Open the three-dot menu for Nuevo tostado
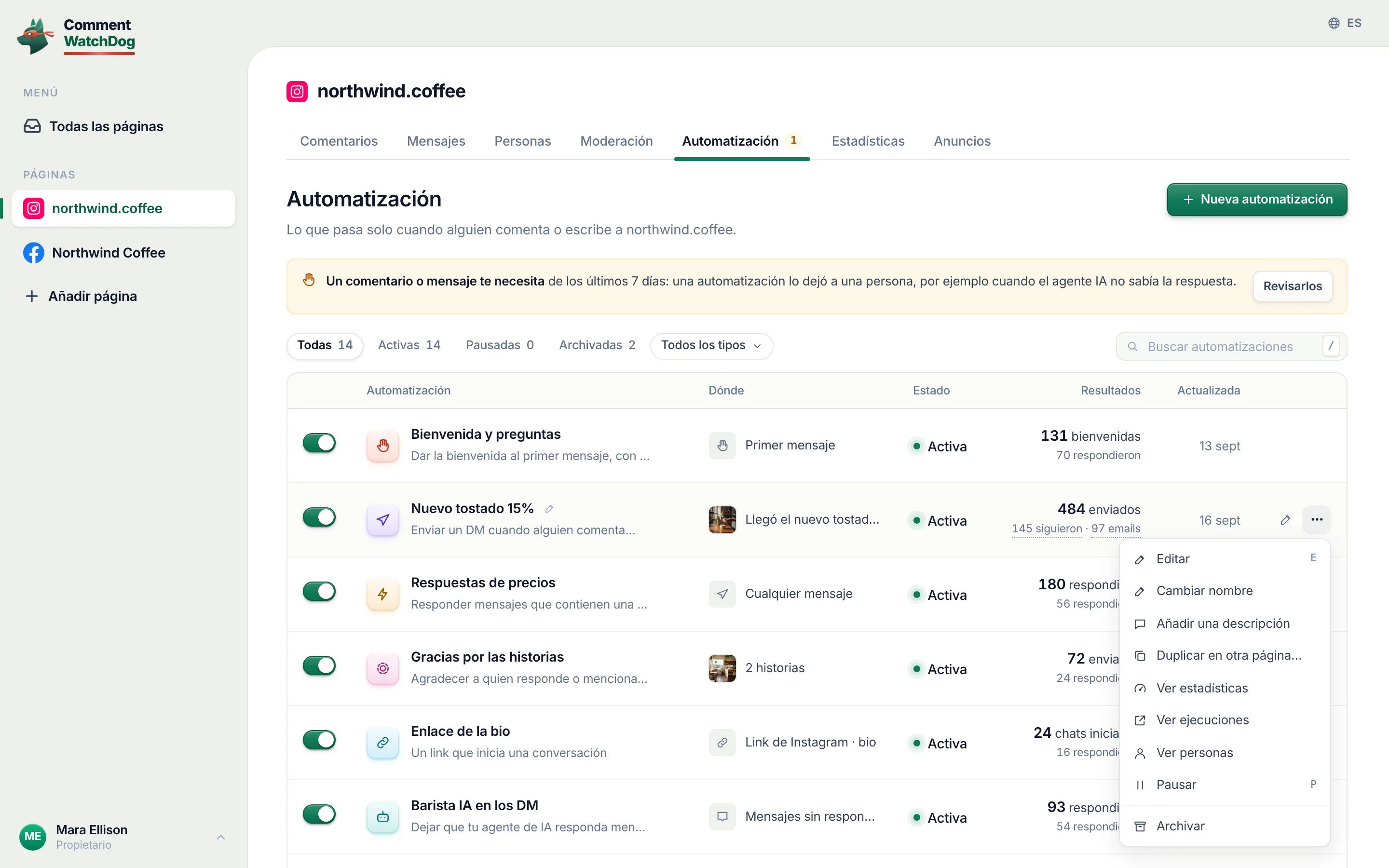This screenshot has width=1389, height=868. pos(1317,519)
